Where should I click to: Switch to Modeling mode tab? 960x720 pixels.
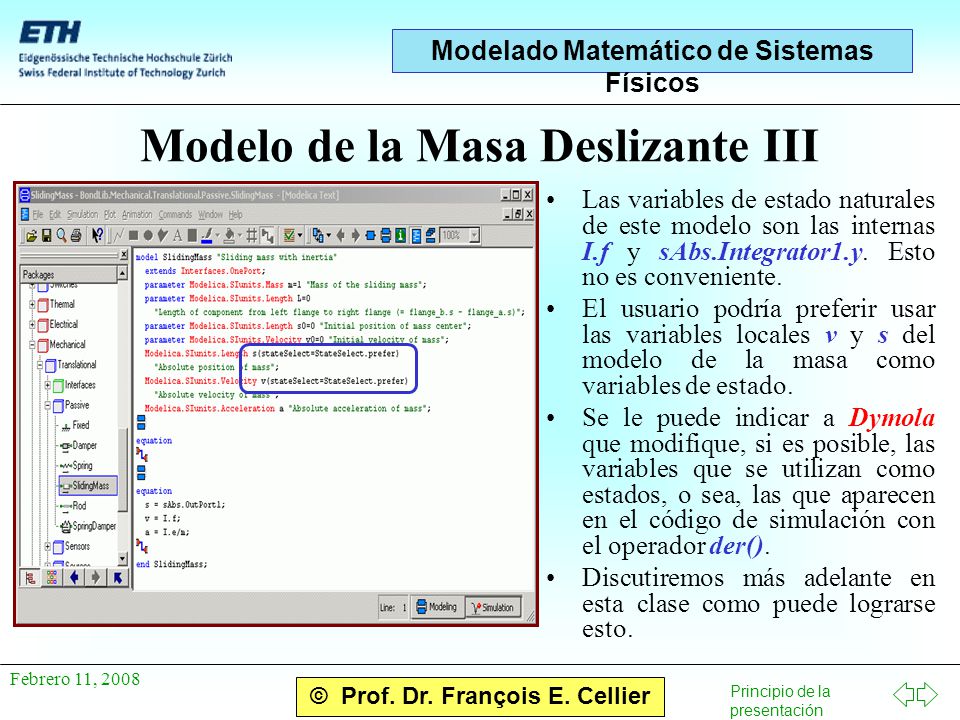pos(437,607)
